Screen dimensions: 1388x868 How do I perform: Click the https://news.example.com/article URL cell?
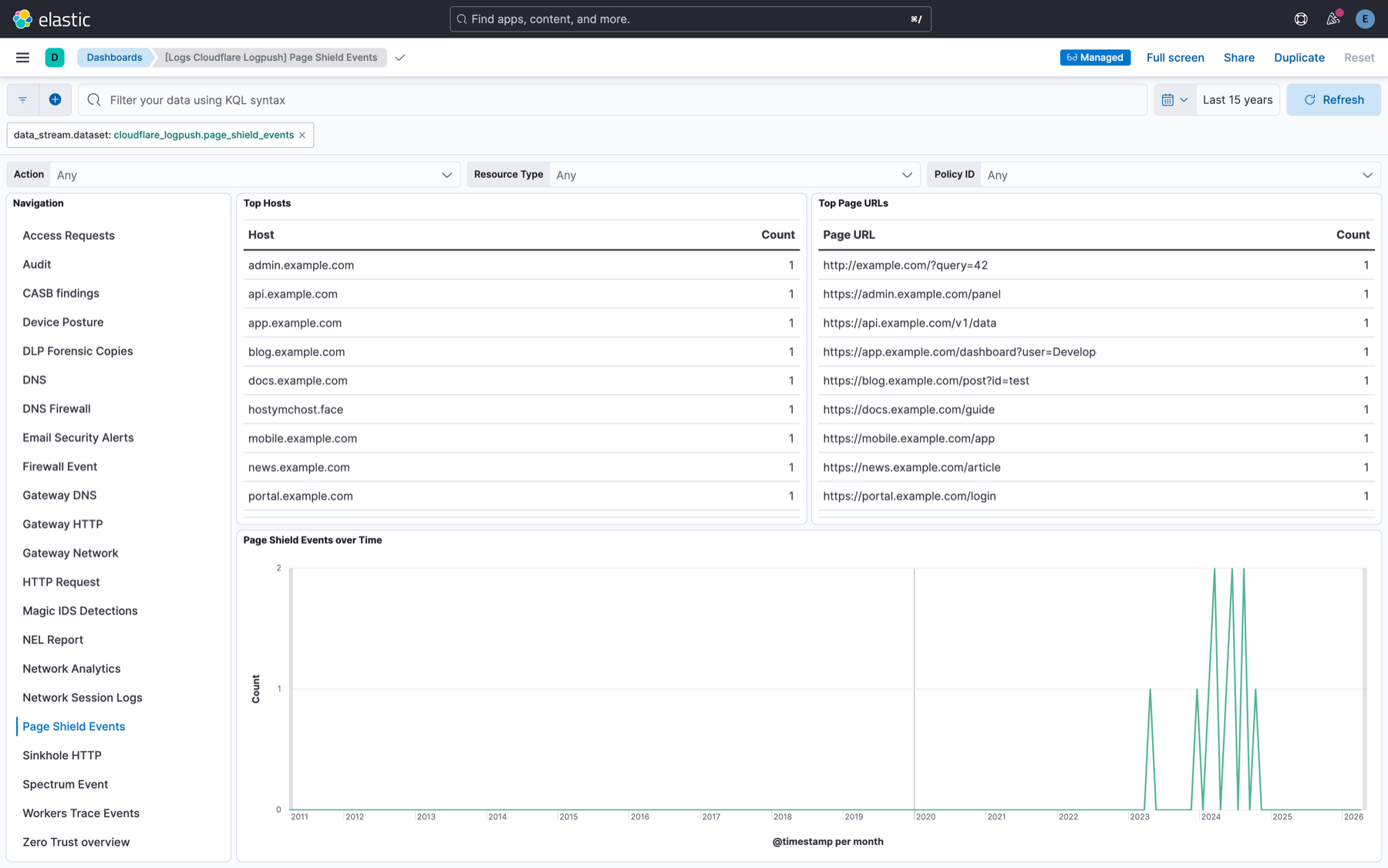(x=911, y=468)
